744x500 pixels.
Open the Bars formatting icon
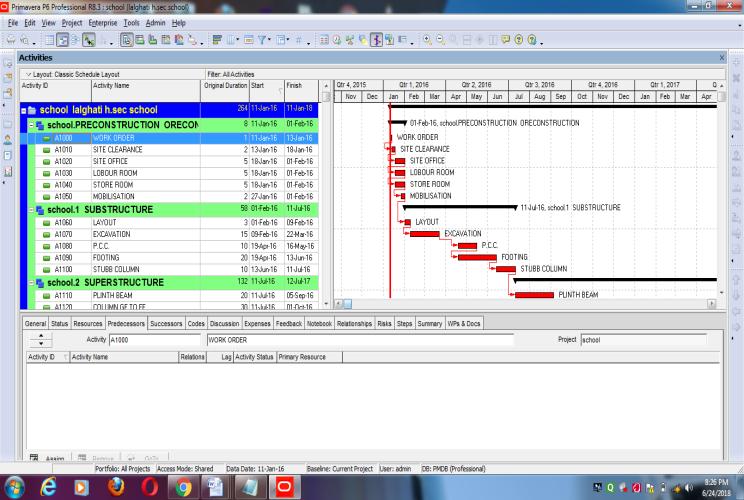coord(217,40)
